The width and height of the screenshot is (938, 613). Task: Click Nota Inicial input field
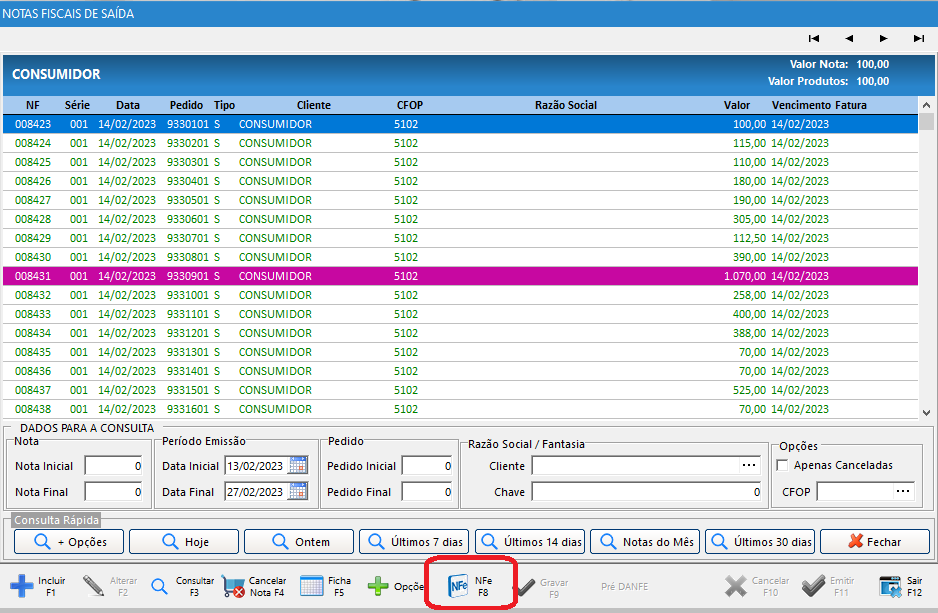[x=114, y=466]
